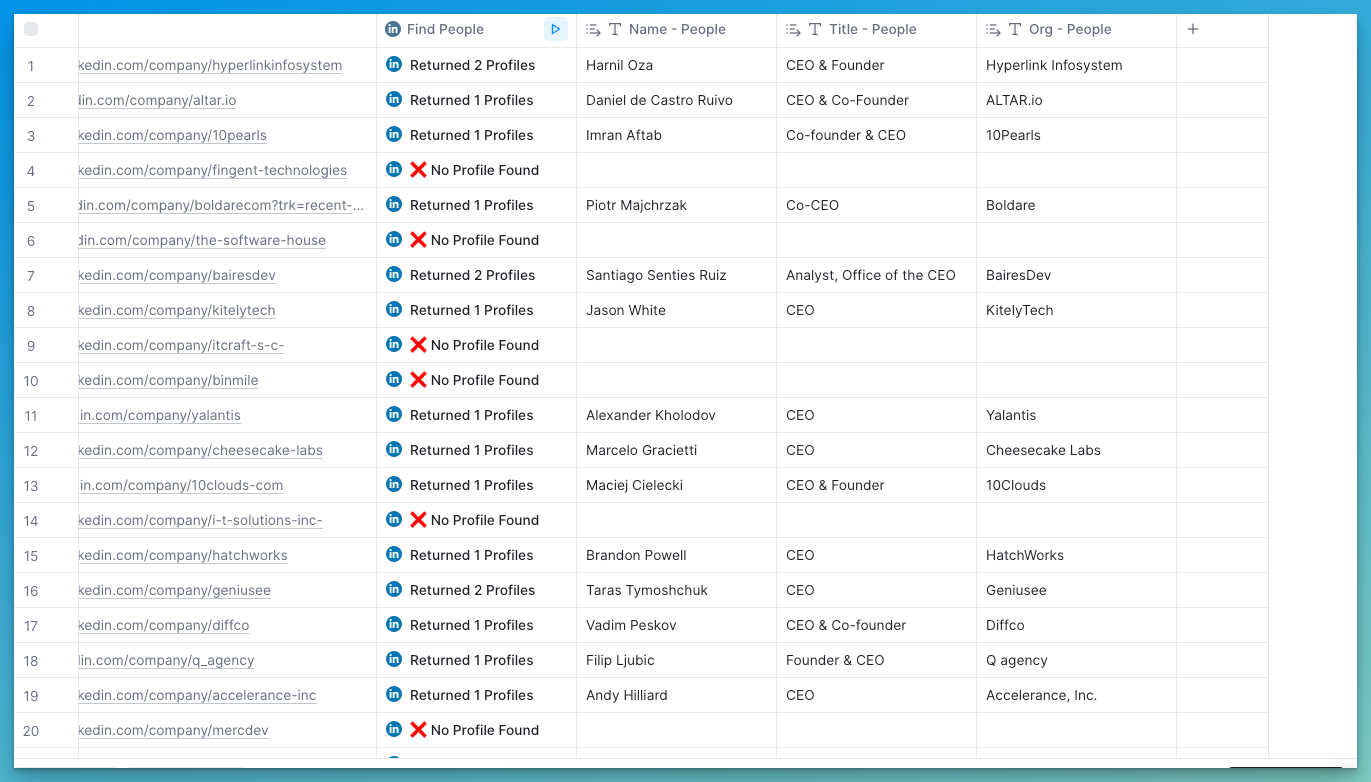Open the 10pearls company link
The width and height of the screenshot is (1371, 782).
173,135
